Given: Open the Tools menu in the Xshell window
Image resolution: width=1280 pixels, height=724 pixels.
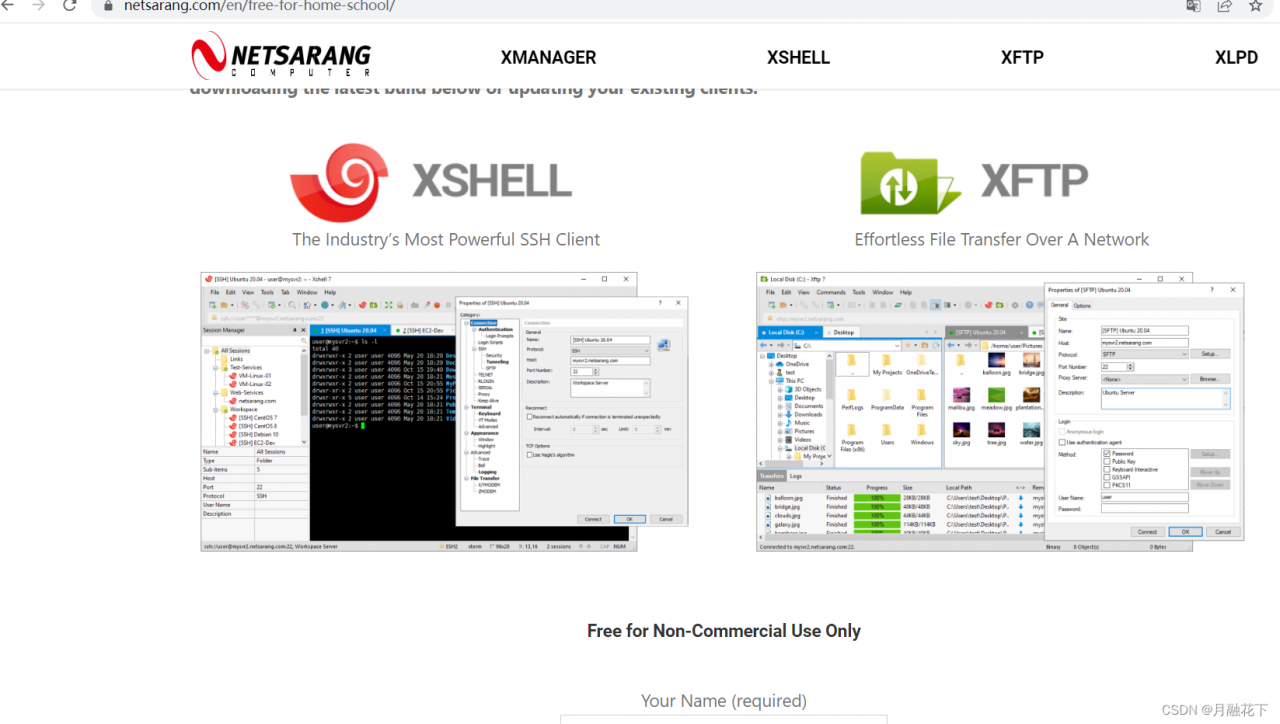Looking at the screenshot, I should tap(268, 292).
